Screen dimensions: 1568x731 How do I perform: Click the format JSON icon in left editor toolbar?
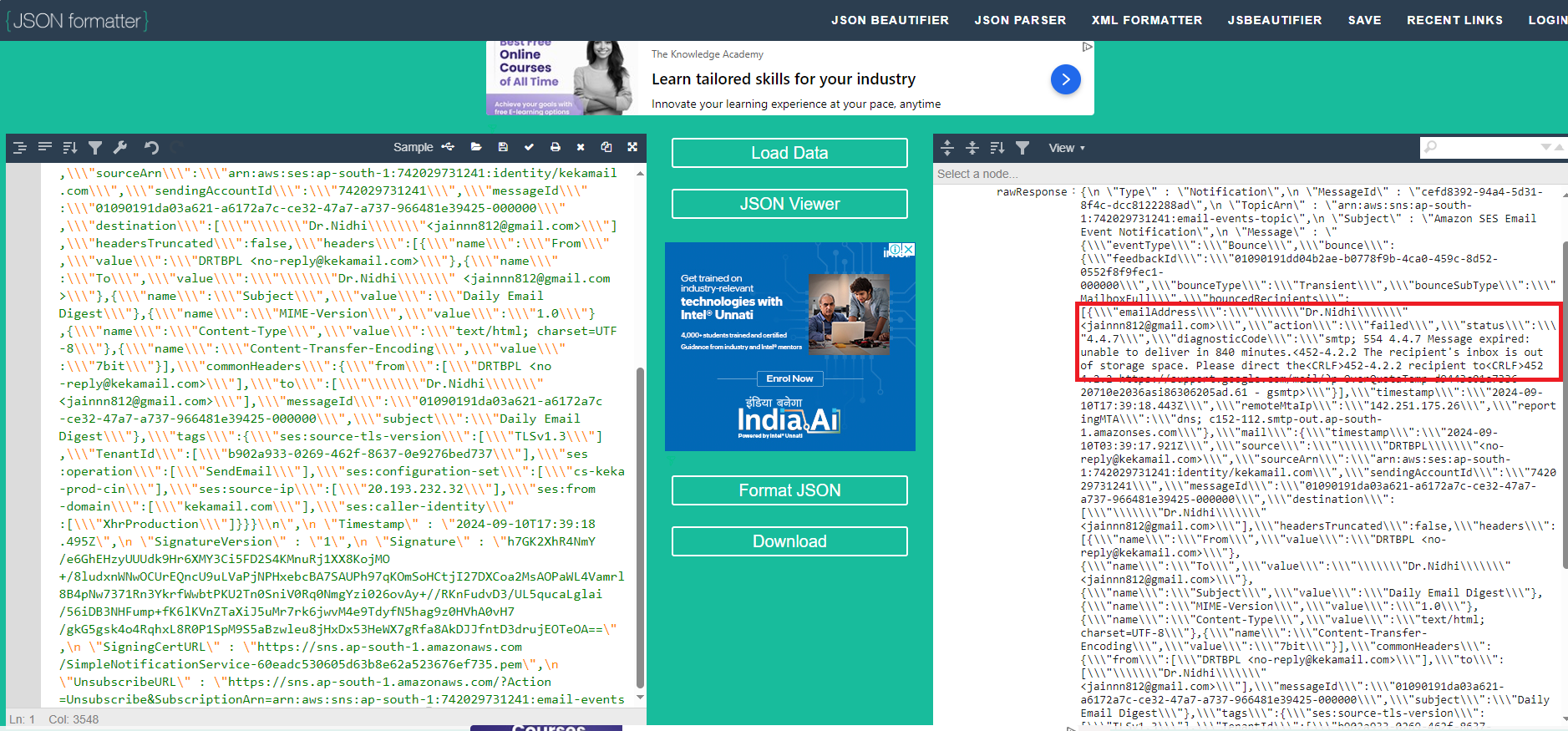click(20, 147)
